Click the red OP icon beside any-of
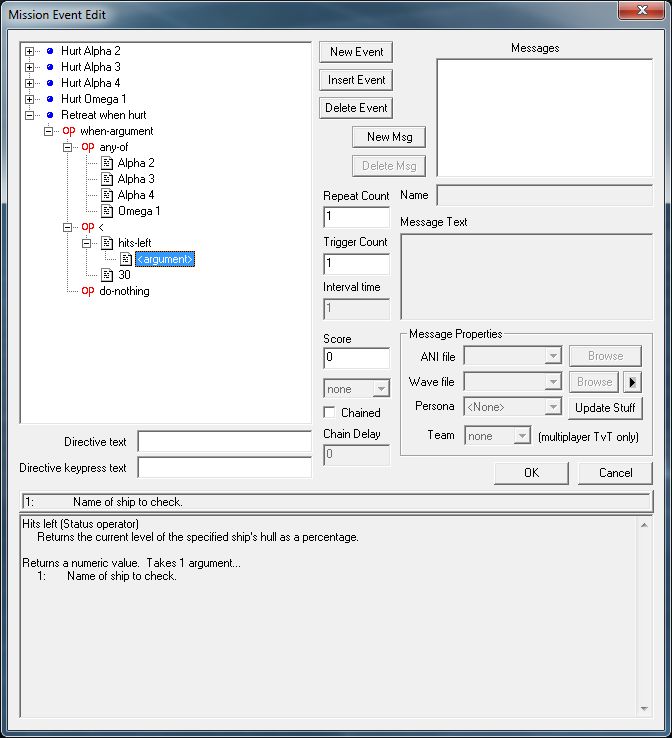This screenshot has width=672, height=738. point(88,147)
